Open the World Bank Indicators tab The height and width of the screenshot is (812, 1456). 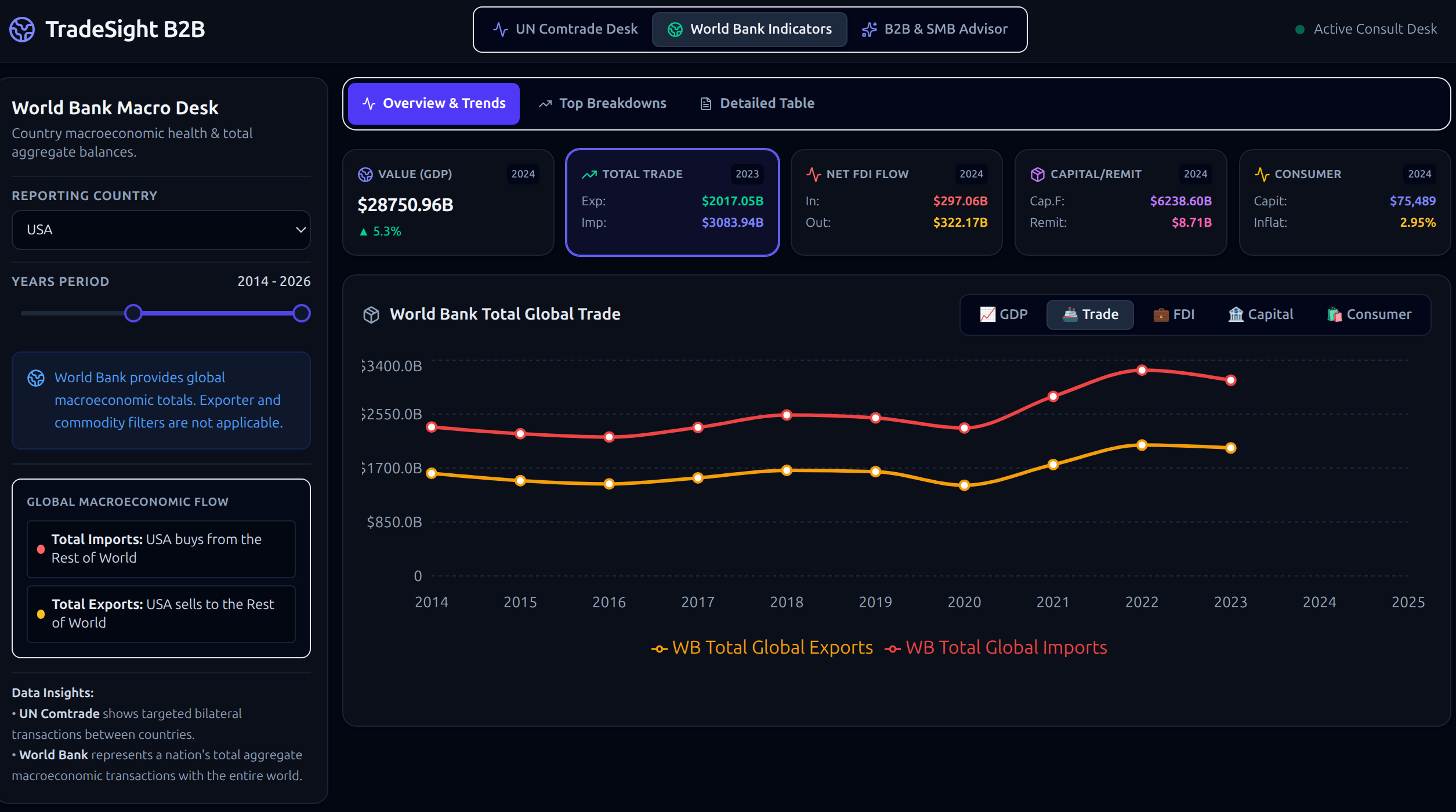tap(749, 29)
